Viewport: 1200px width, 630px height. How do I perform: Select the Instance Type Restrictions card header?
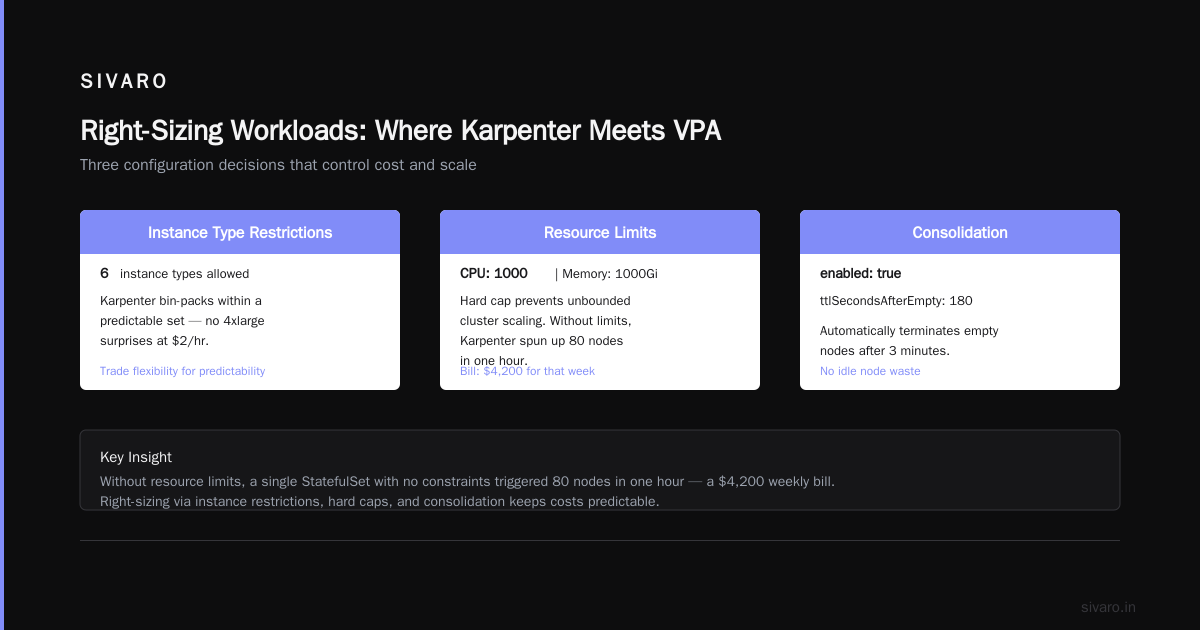240,232
